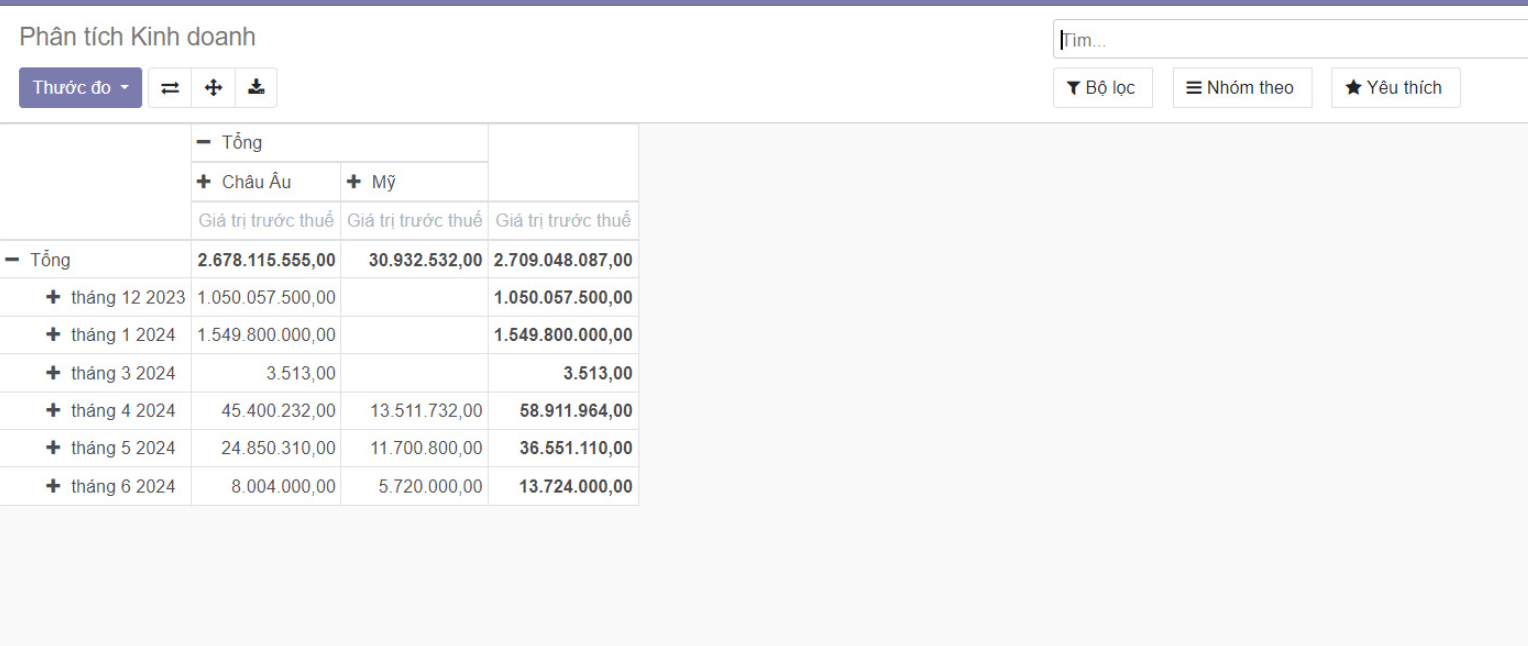
Task: Expand the tháng 12 2023 row
Action: click(116, 298)
